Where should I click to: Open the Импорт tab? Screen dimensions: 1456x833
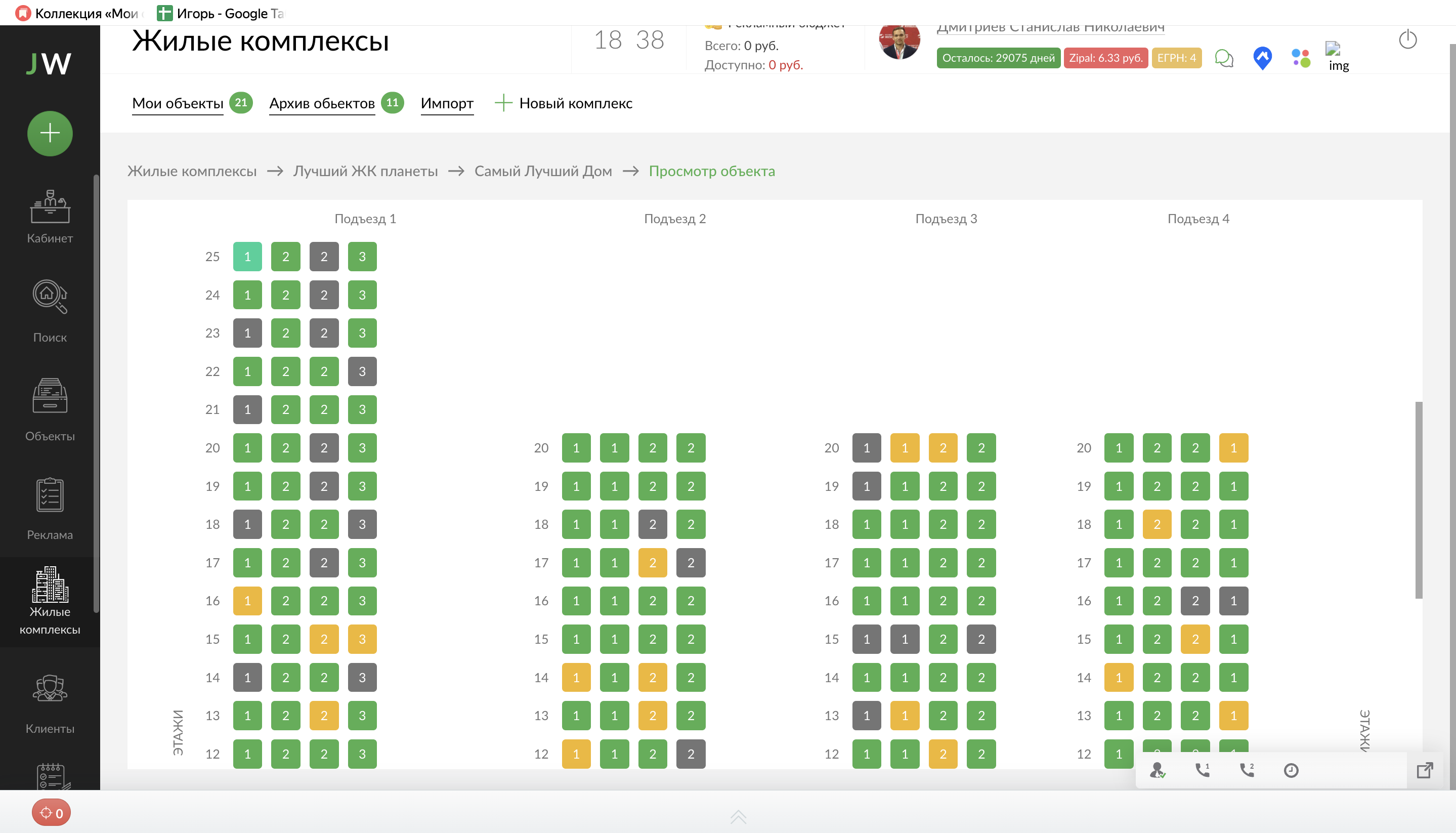(x=447, y=104)
